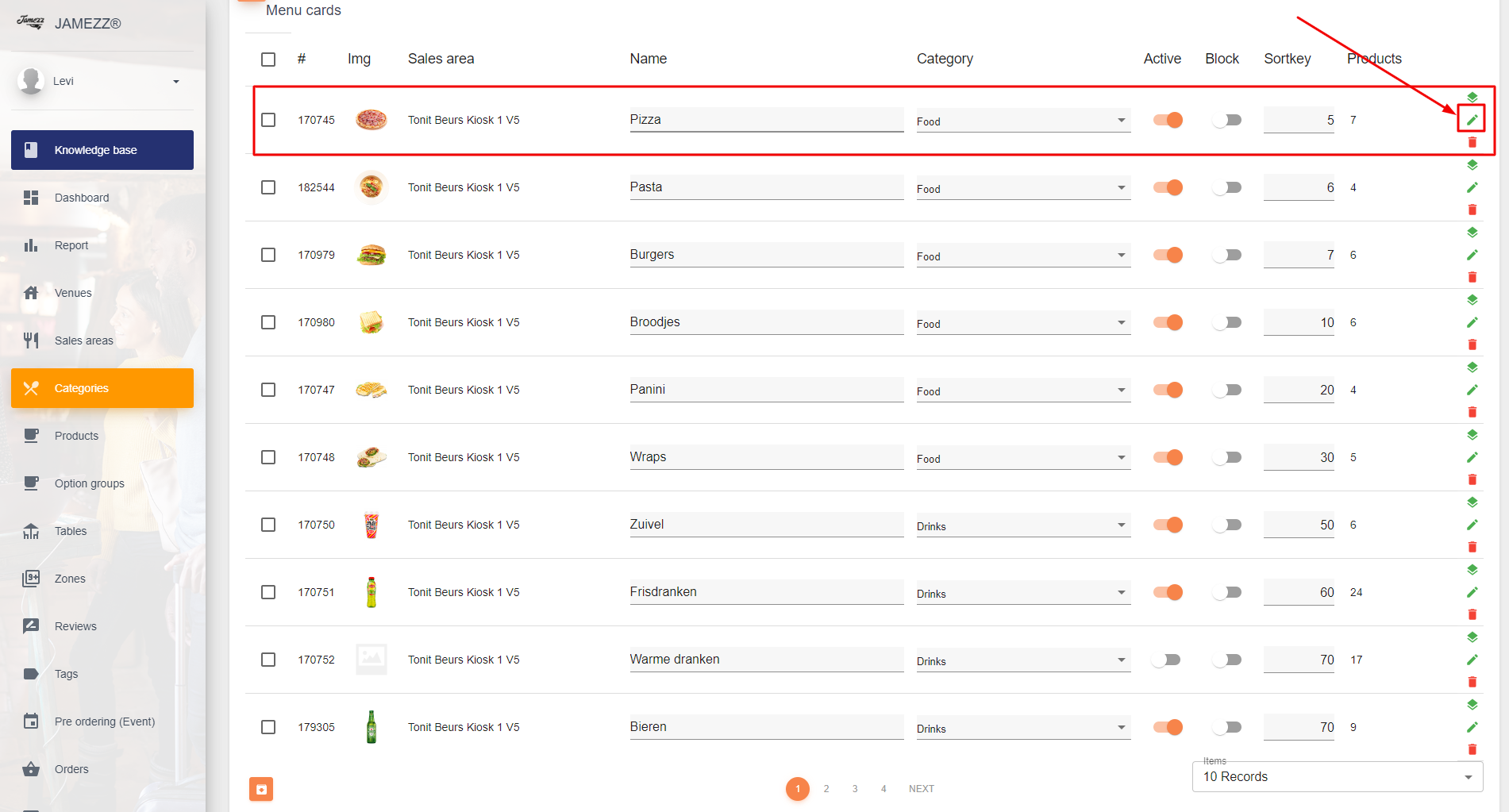
Task: Check the checkbox for Broodjes row
Action: [268, 322]
